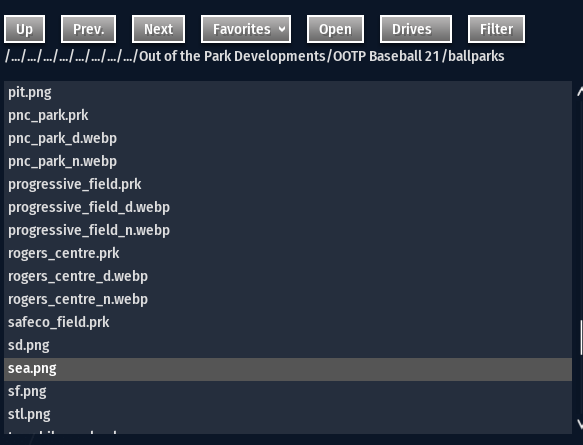This screenshot has width=583, height=445.
Task: Select file pnc_park_d.webp
Action: (288, 138)
